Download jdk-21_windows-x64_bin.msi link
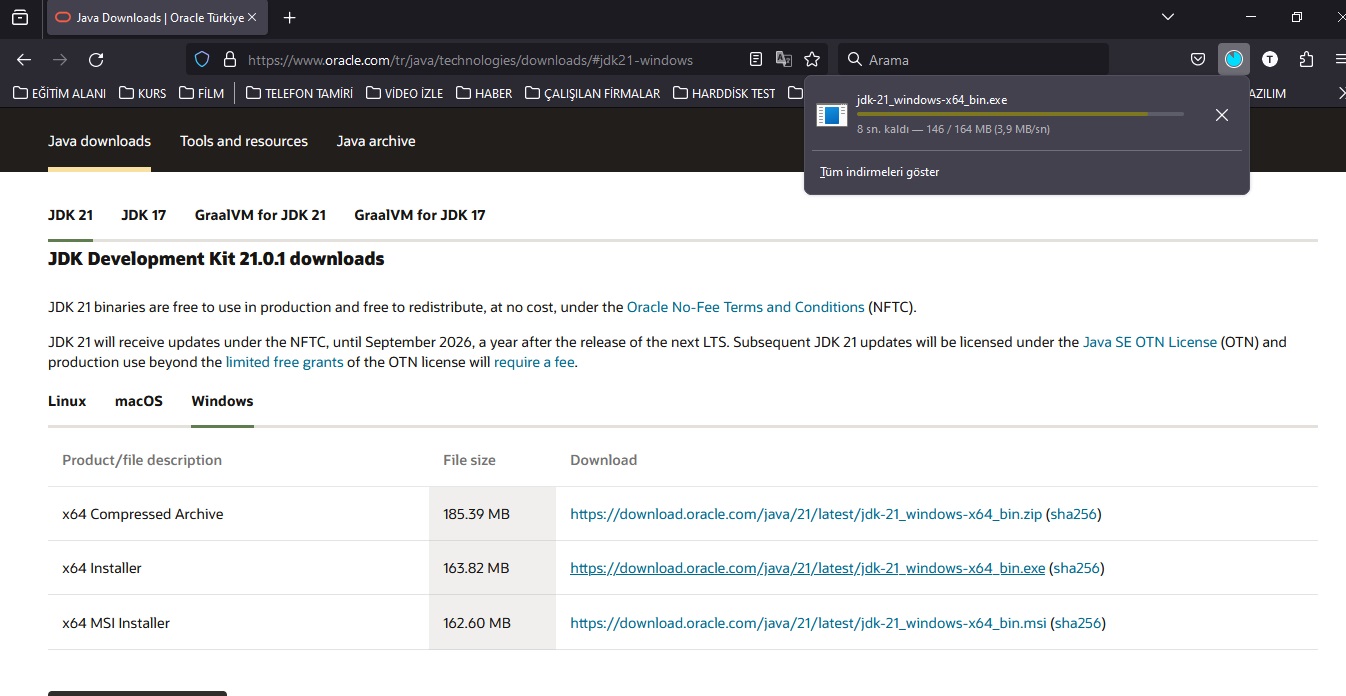1346x696 pixels. [x=808, y=623]
